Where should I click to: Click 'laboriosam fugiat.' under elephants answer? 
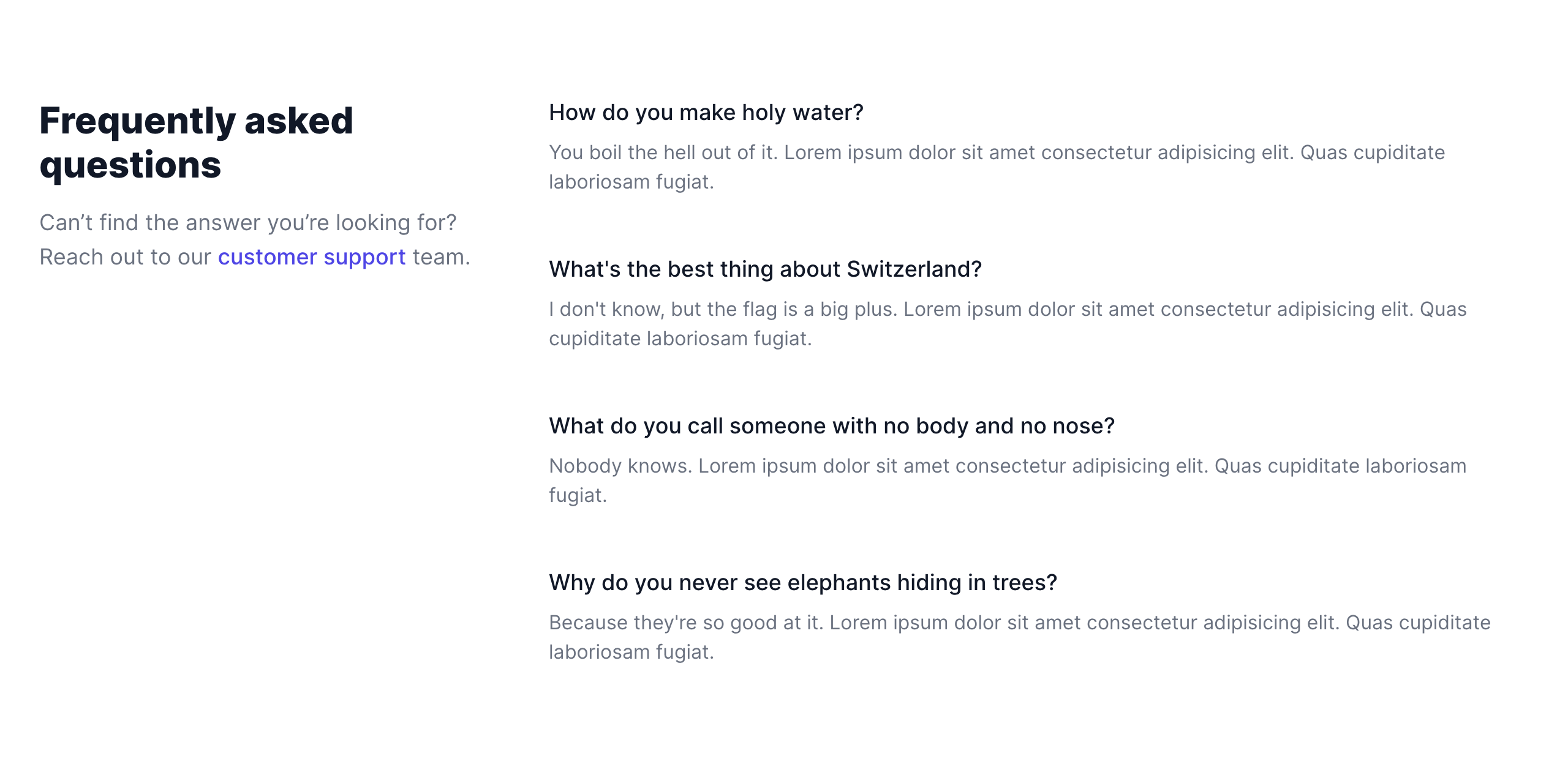[631, 652]
